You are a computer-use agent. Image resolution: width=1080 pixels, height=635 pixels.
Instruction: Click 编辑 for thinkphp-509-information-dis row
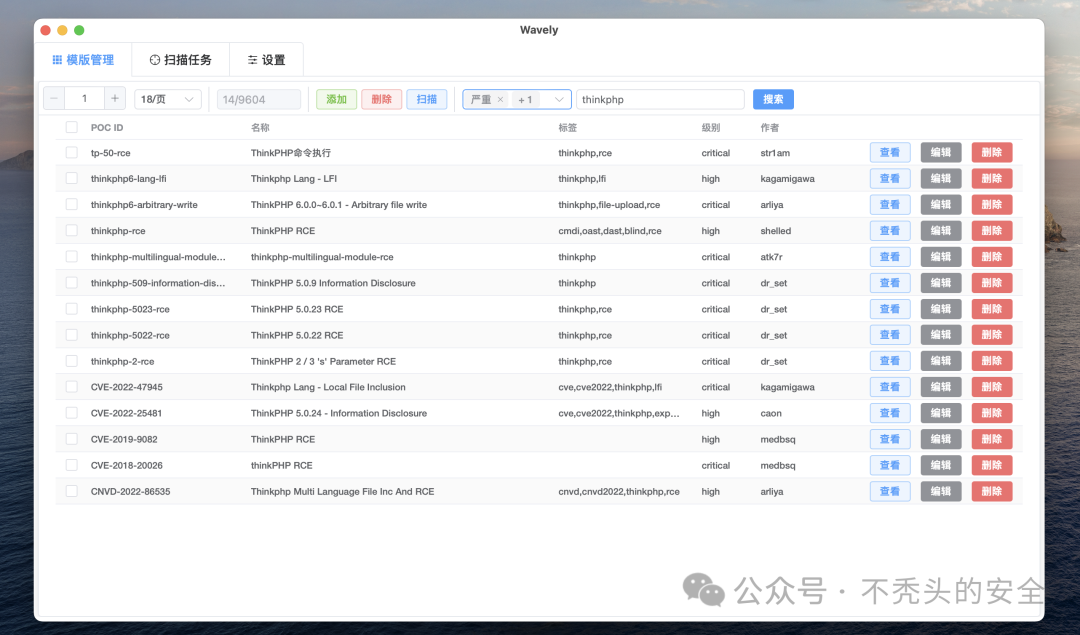941,283
